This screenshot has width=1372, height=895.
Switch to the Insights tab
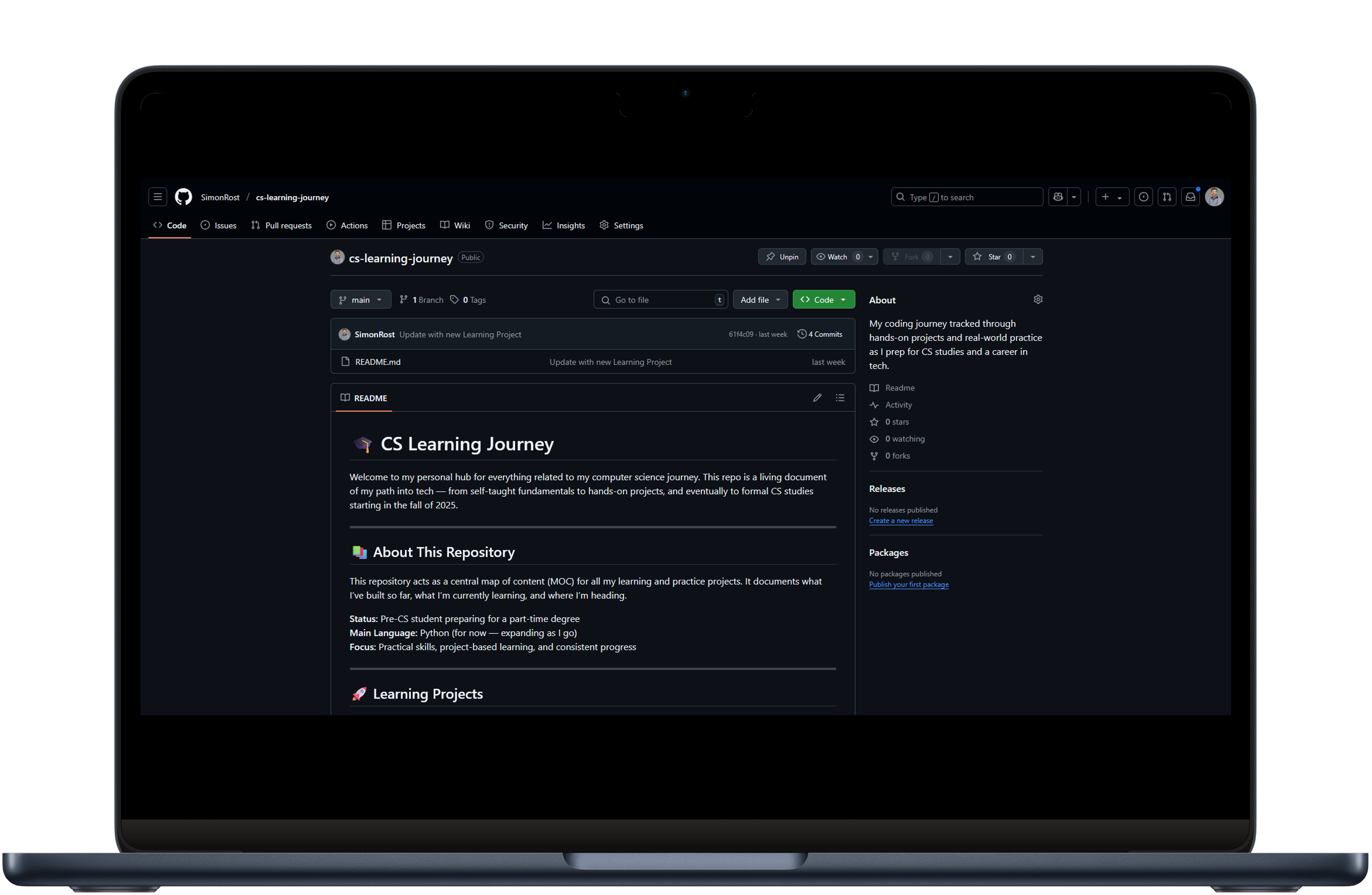pyautogui.click(x=564, y=225)
